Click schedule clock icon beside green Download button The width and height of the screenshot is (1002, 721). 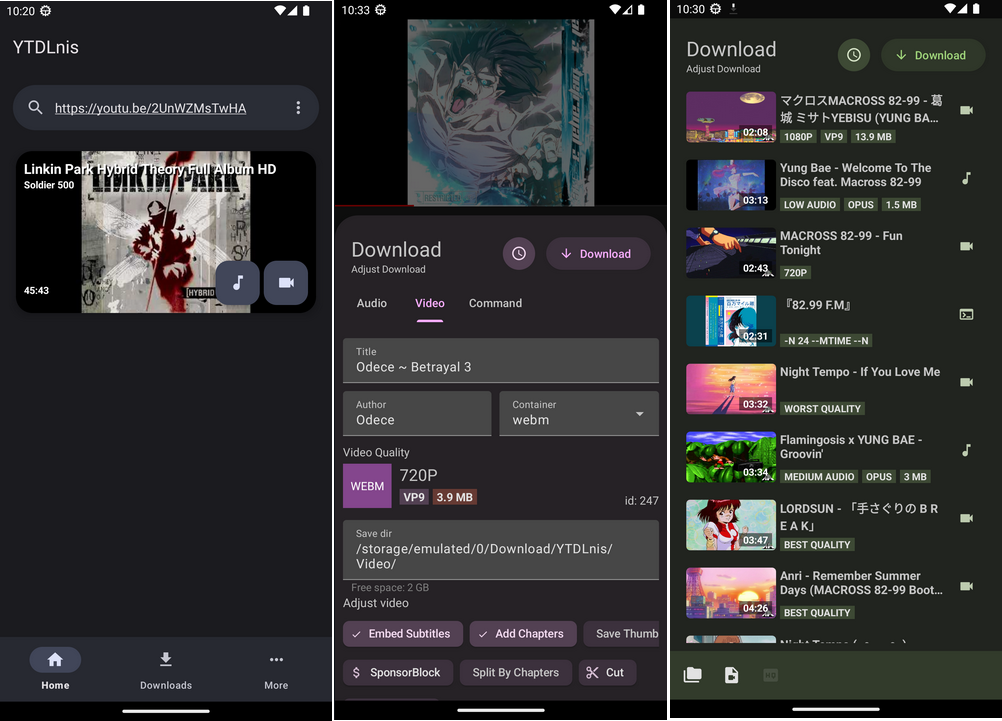click(853, 55)
